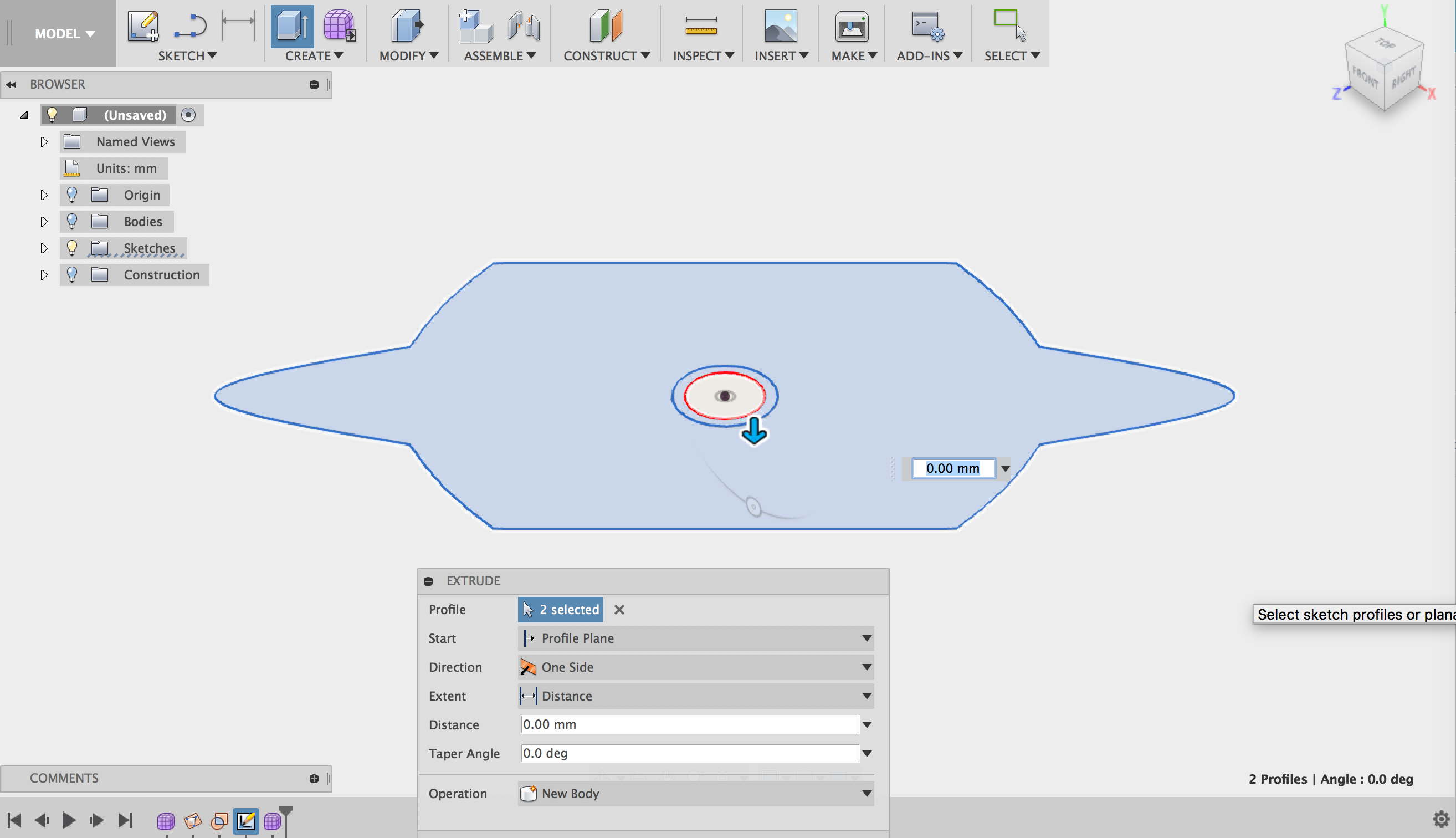Click the Create Sketch icon
Image resolution: width=1456 pixels, height=838 pixels.
point(143,26)
